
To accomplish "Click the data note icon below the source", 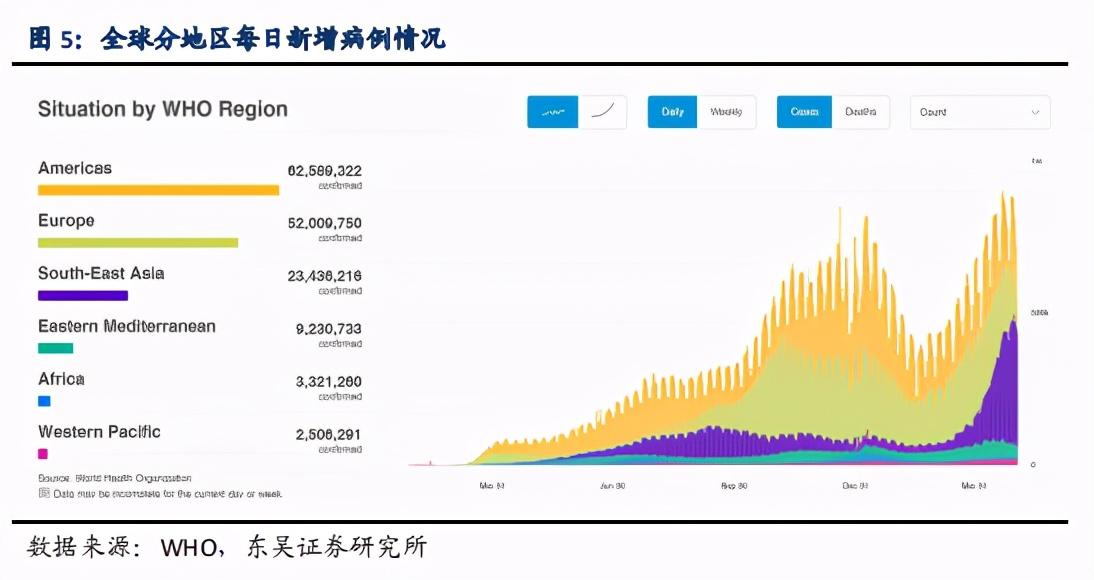I will coord(43,493).
